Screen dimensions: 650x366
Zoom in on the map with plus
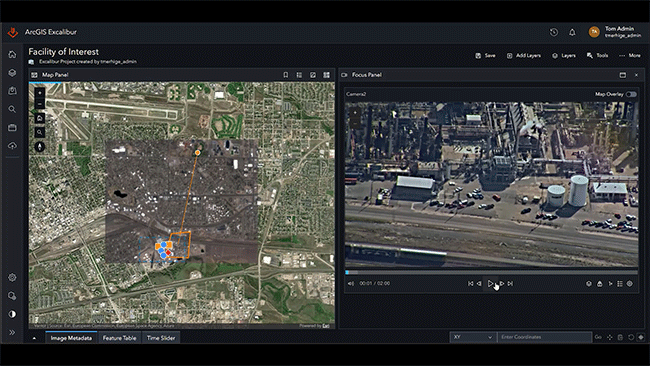coord(40,93)
